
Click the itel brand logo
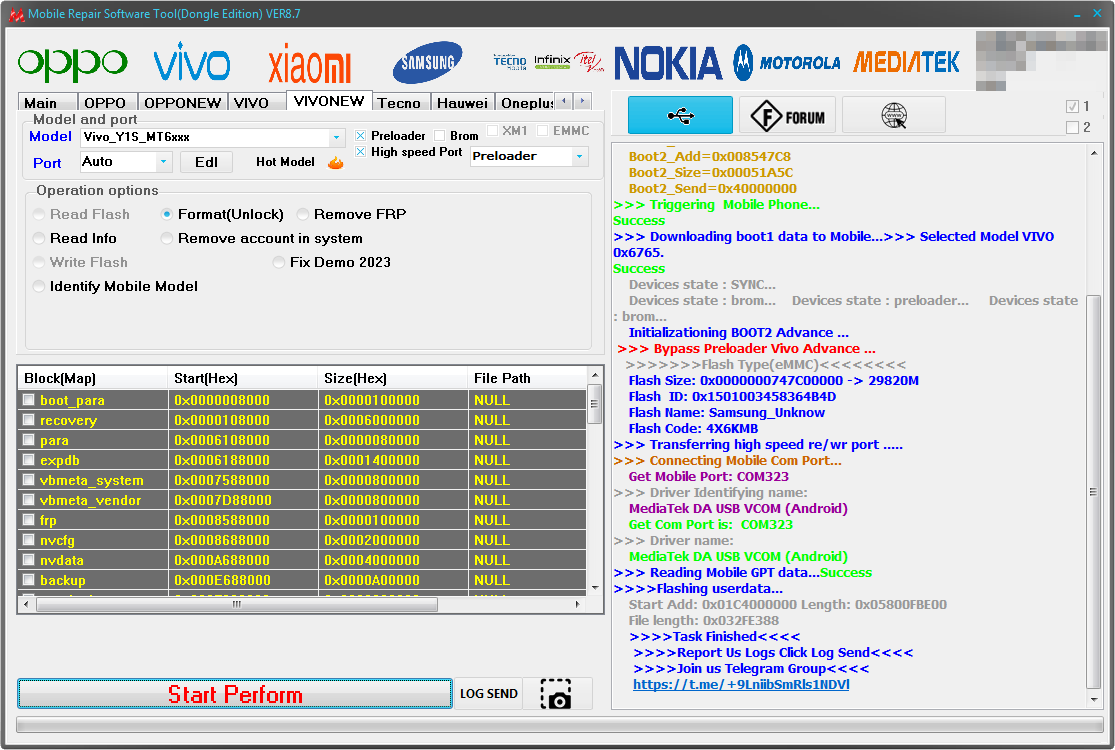coord(589,62)
